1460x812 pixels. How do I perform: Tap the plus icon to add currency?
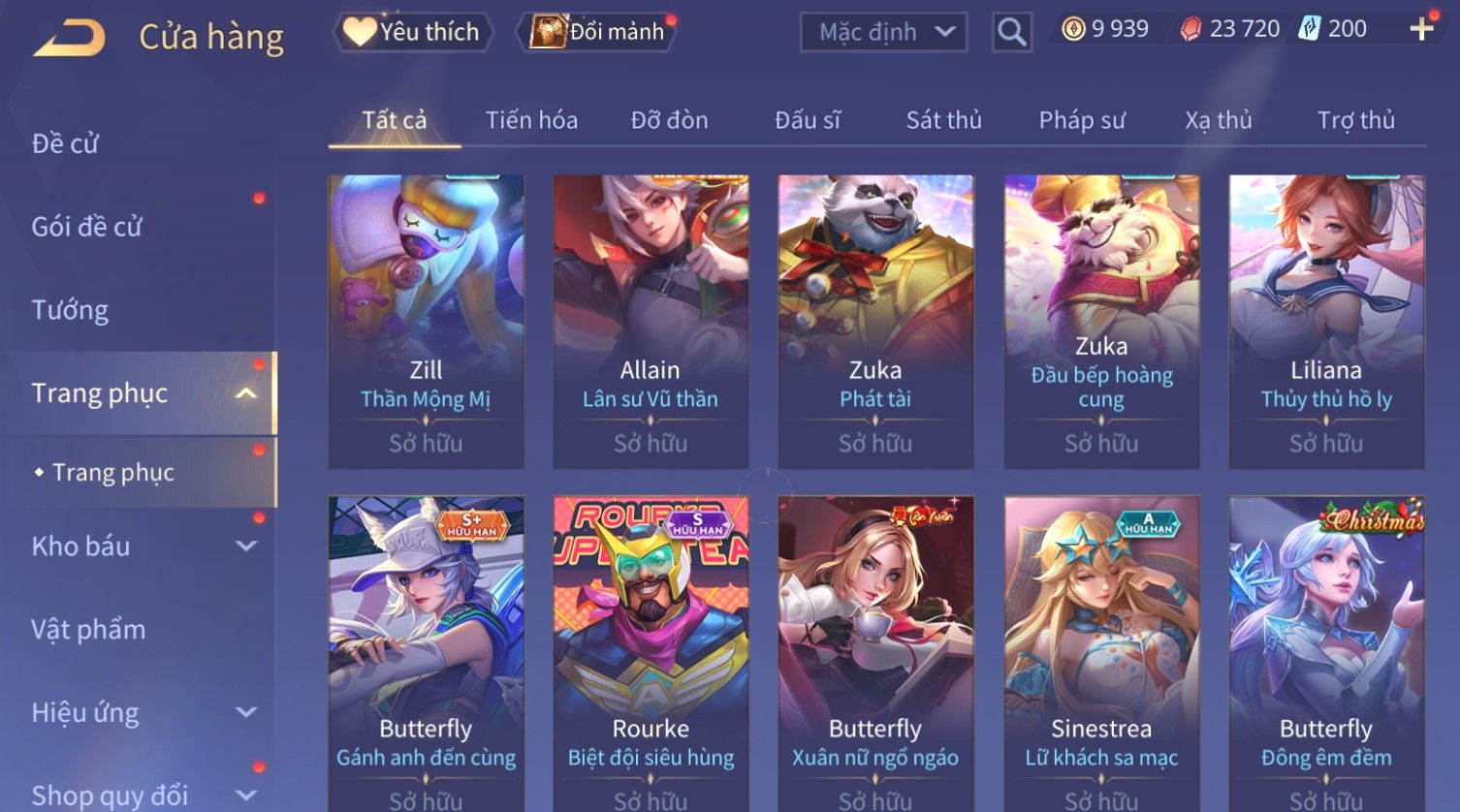coord(1421,29)
